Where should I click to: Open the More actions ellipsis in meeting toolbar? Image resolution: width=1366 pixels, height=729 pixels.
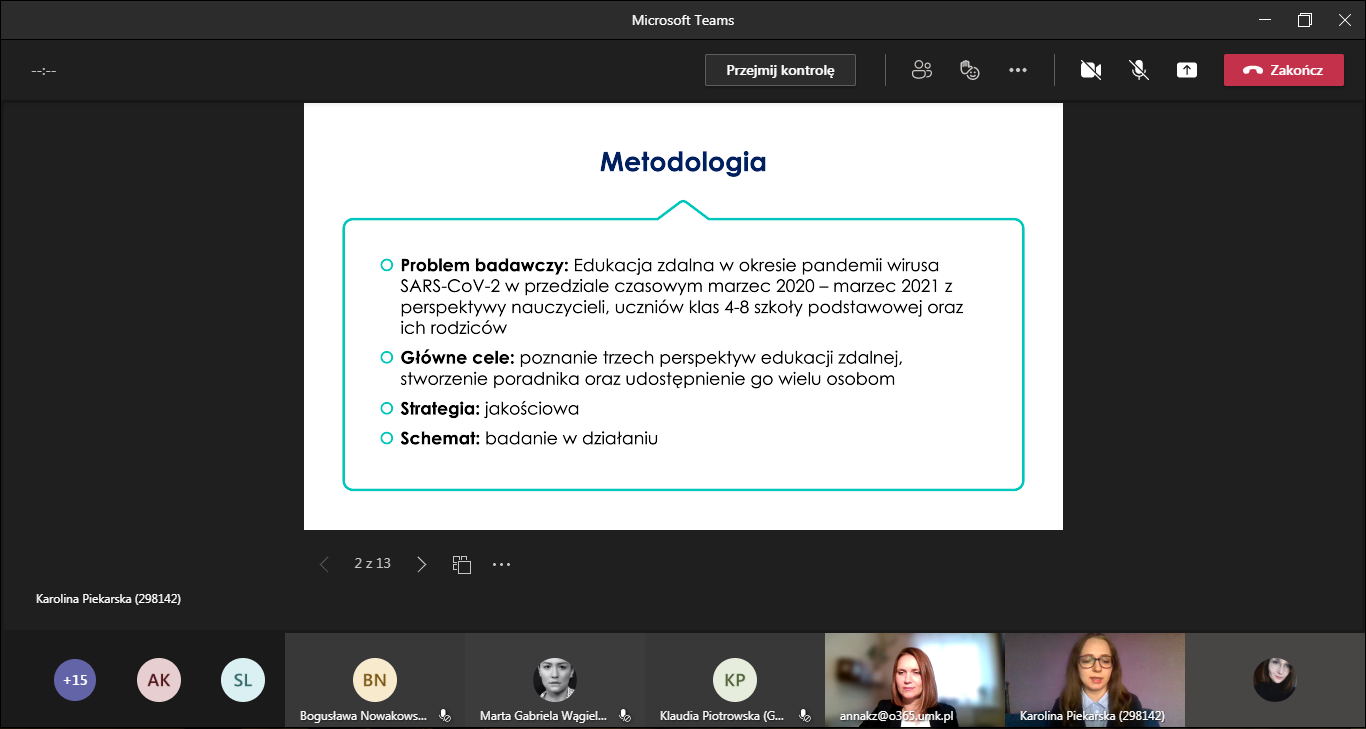coord(1018,70)
